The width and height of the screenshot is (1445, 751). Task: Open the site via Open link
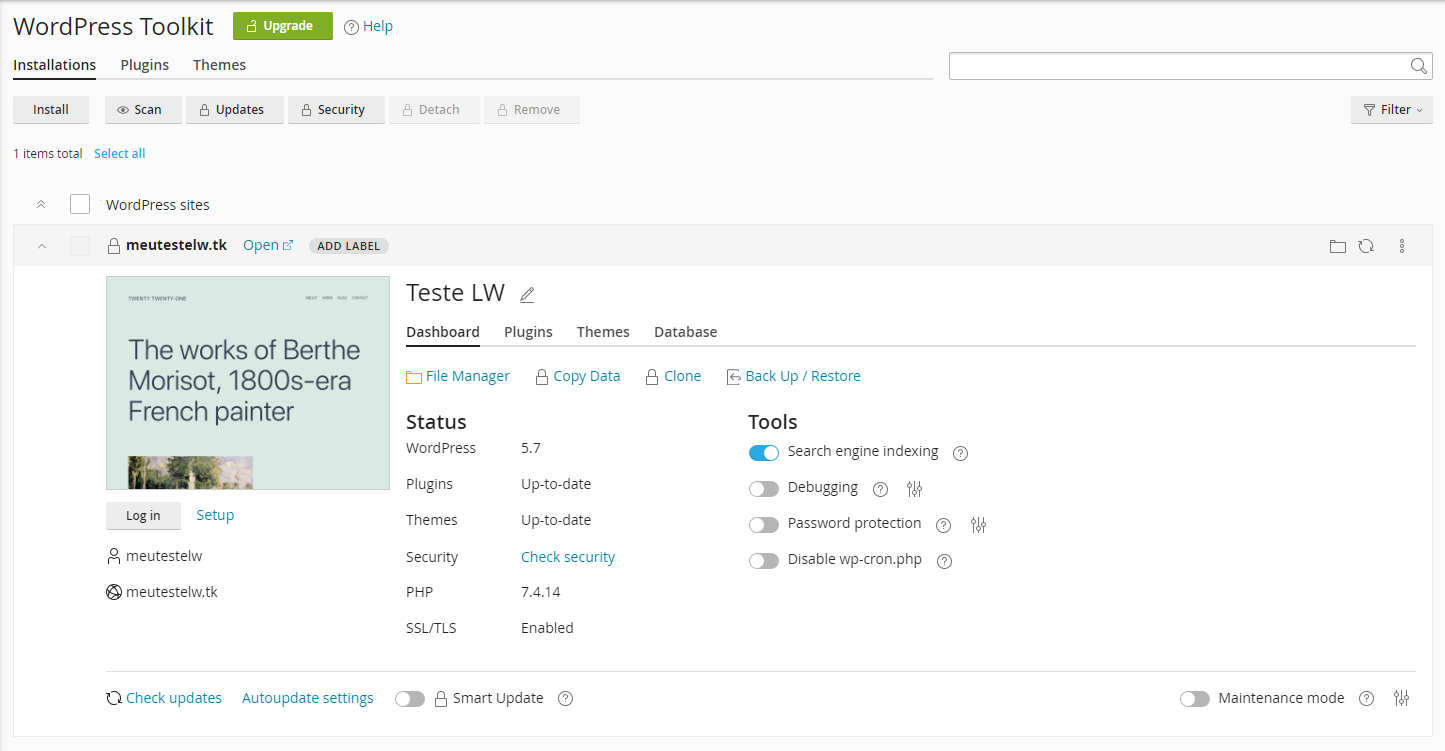[x=269, y=246]
